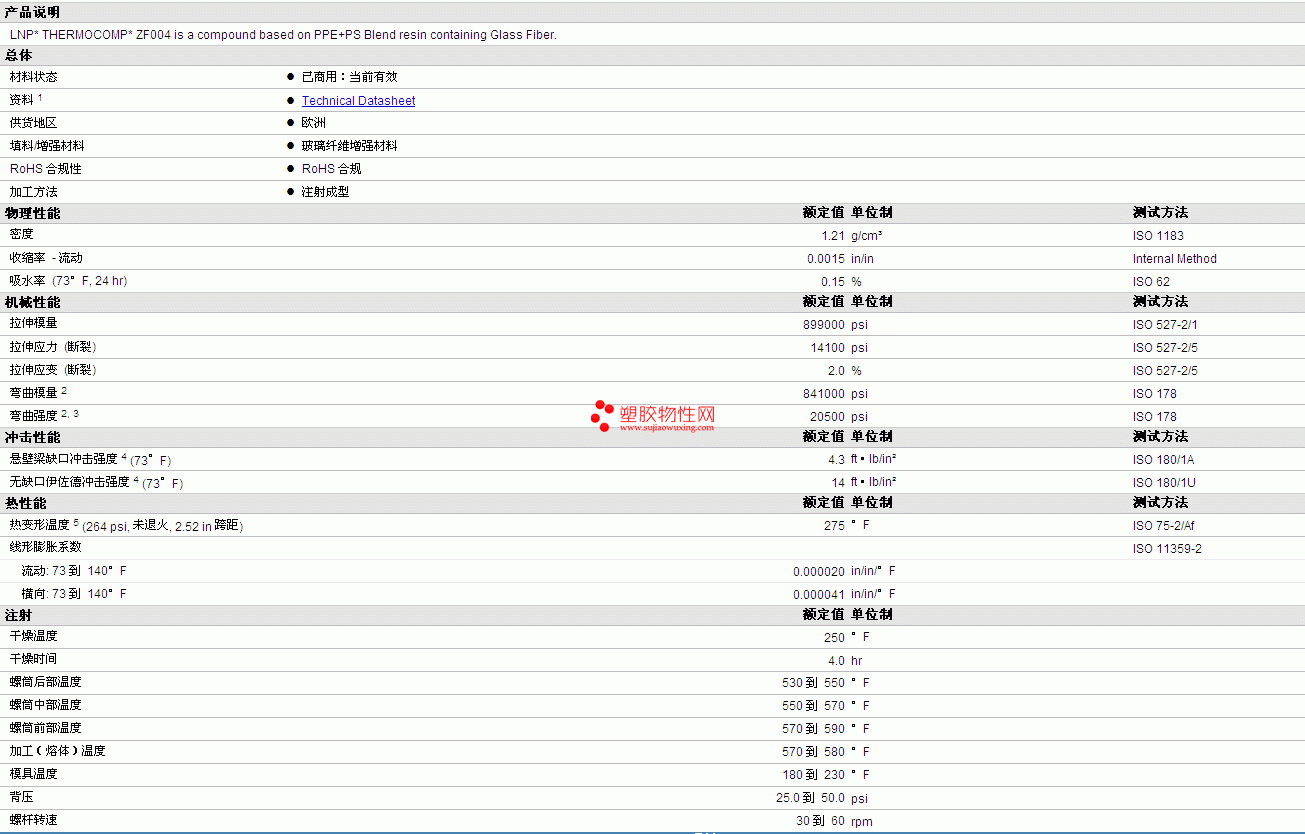The height and width of the screenshot is (834, 1305).
Task: Select the flexural modulus value 841000
Action: coord(824,394)
